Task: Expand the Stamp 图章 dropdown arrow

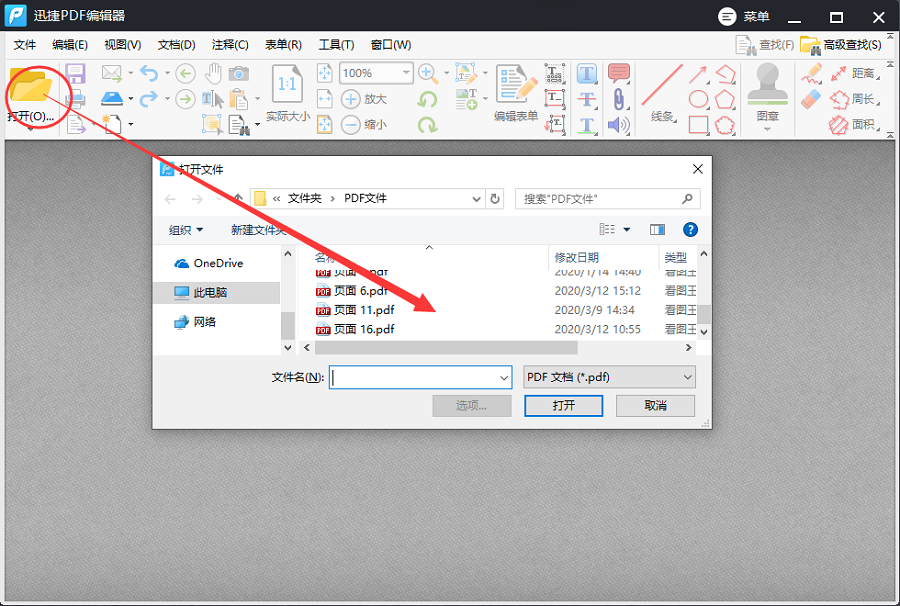Action: (767, 130)
